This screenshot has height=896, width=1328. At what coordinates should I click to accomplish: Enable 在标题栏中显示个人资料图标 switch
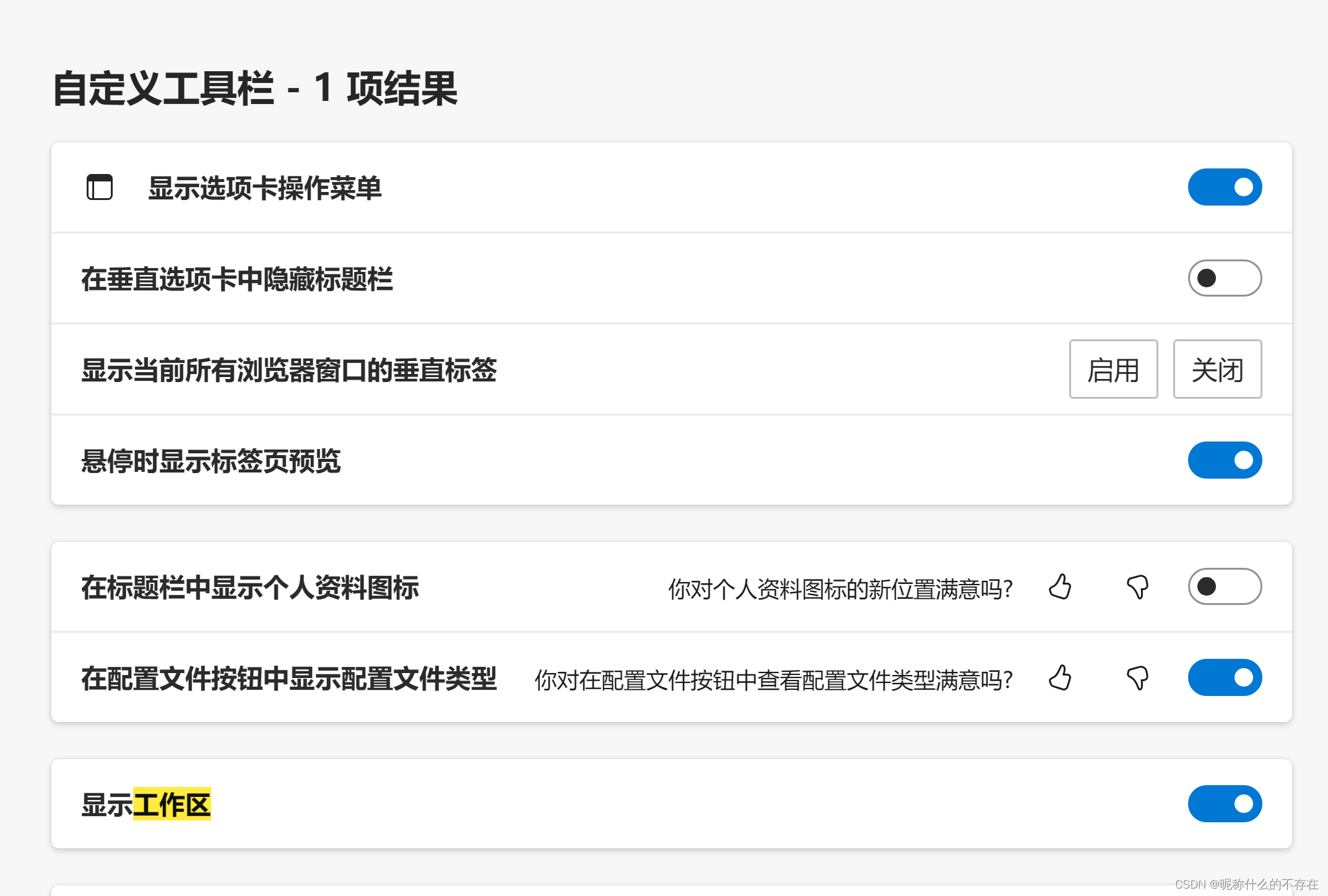(1224, 586)
